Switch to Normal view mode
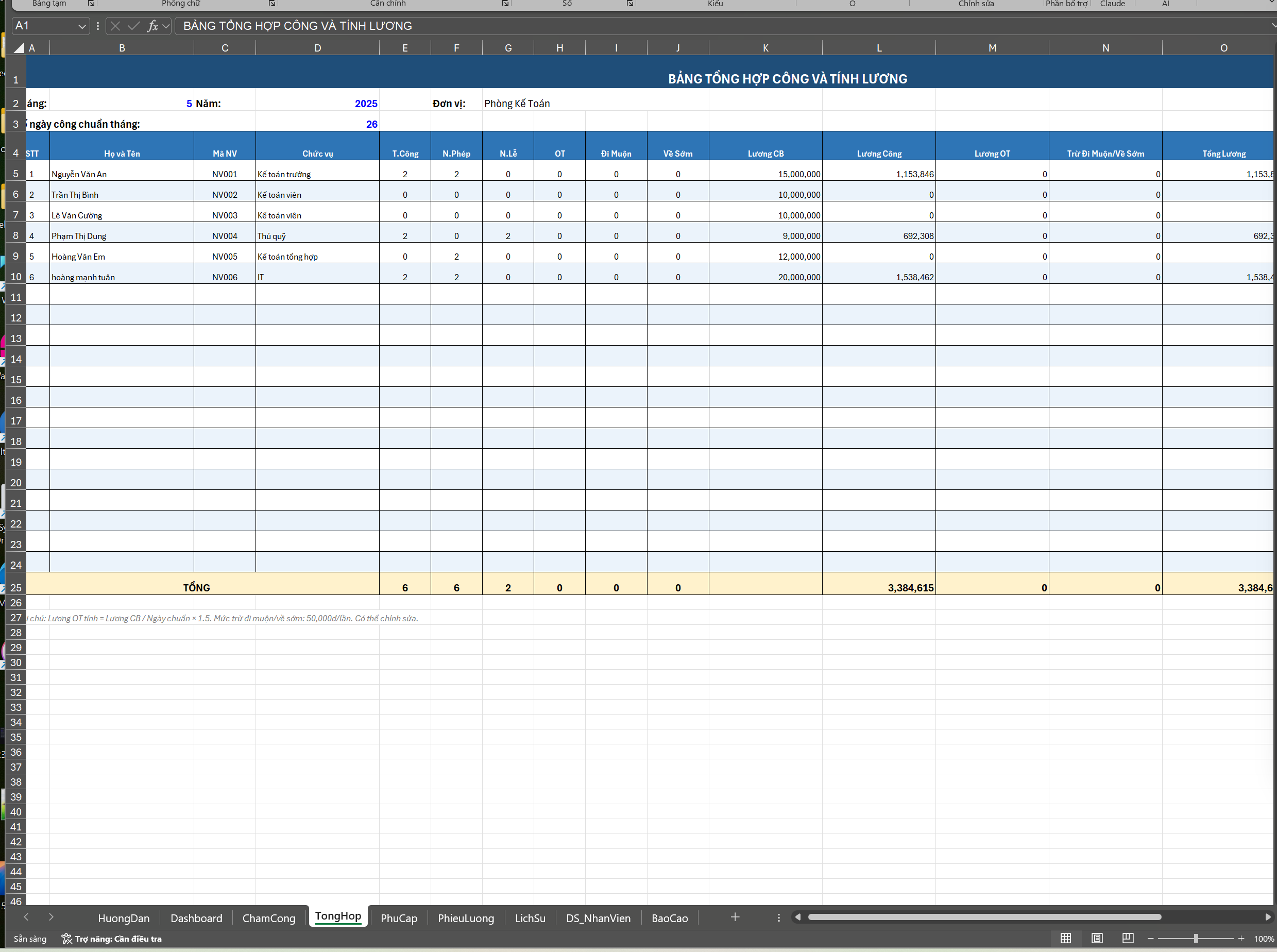 coord(1065,938)
